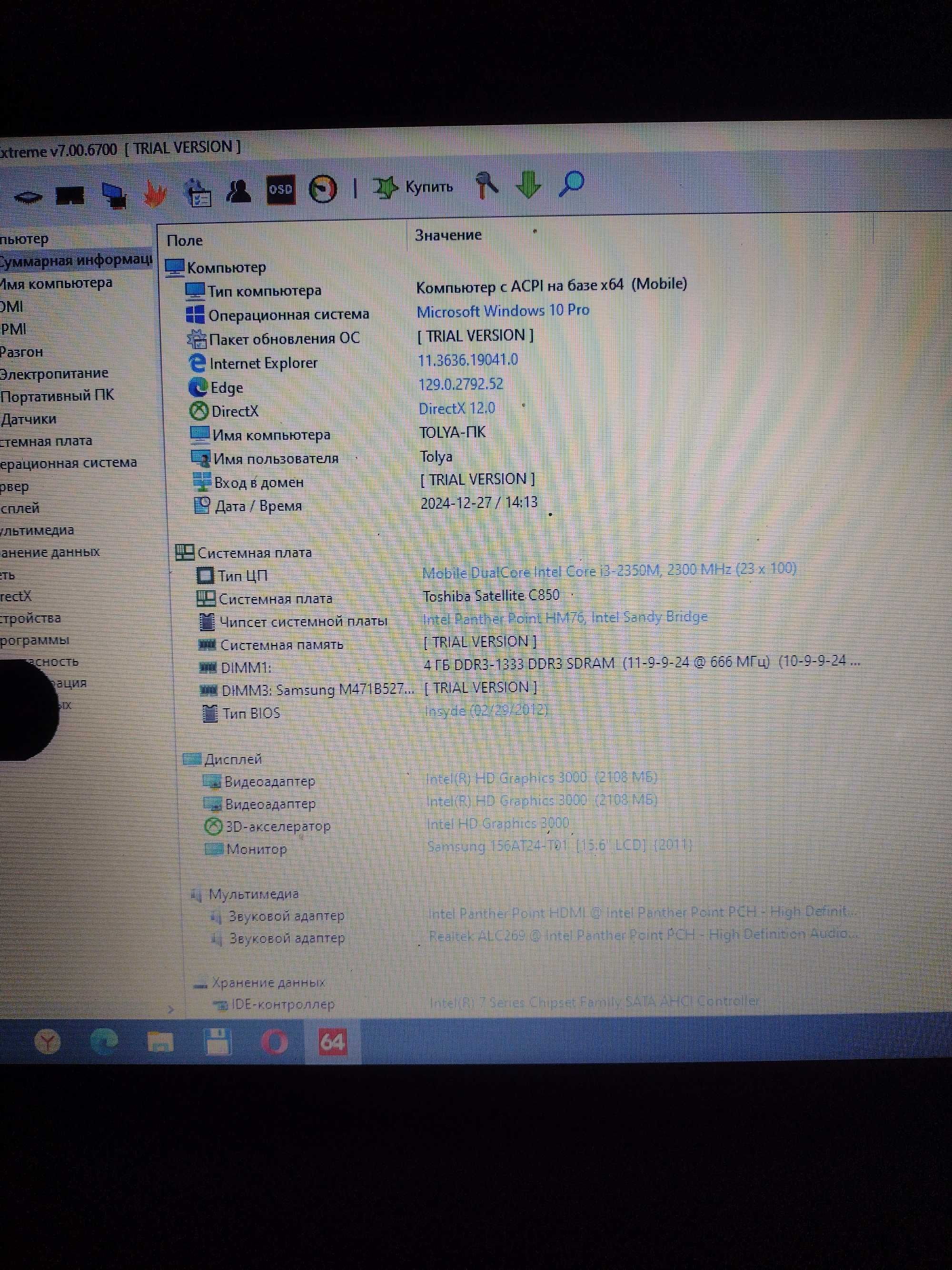Viewport: 952px width, 1270px height.
Task: Open Датчики in the sidebar
Action: pyautogui.click(x=29, y=419)
